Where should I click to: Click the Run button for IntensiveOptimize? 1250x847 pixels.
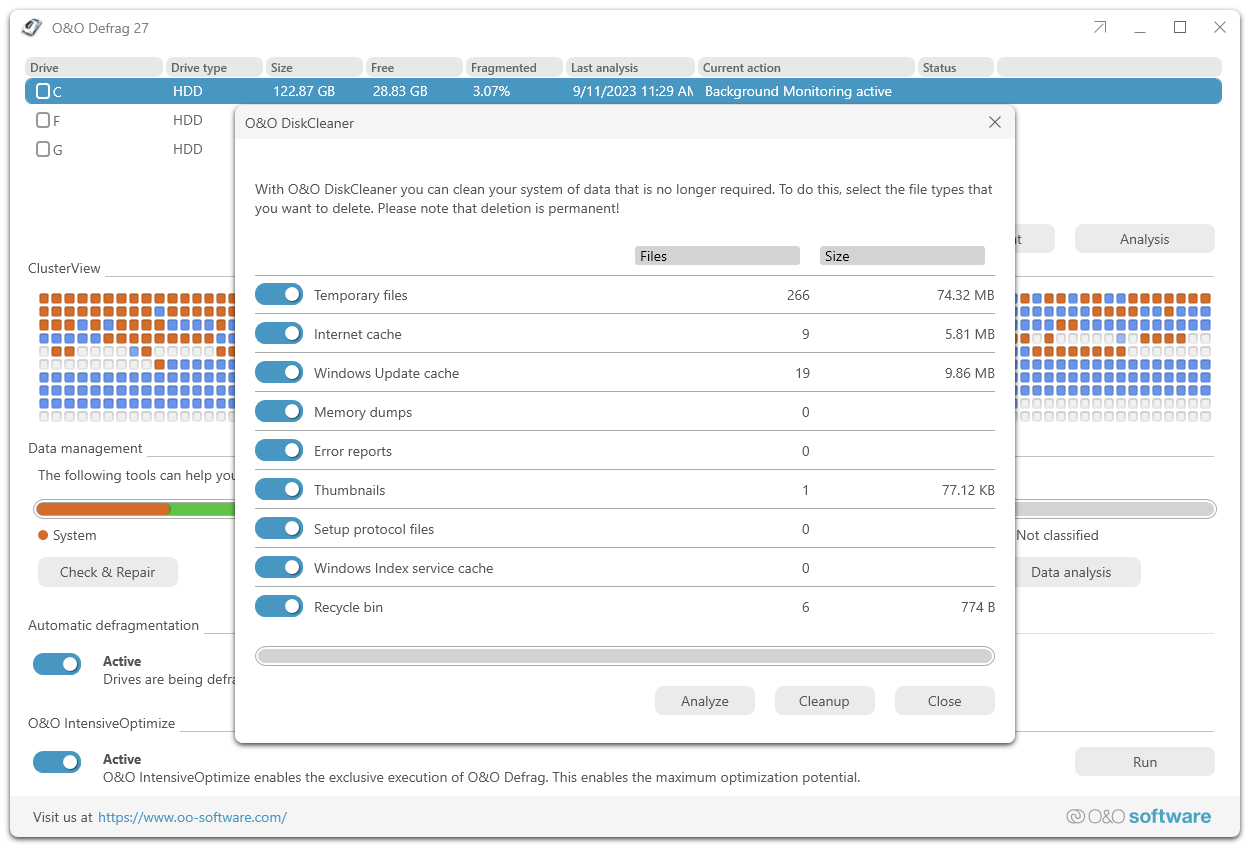pyautogui.click(x=1144, y=762)
